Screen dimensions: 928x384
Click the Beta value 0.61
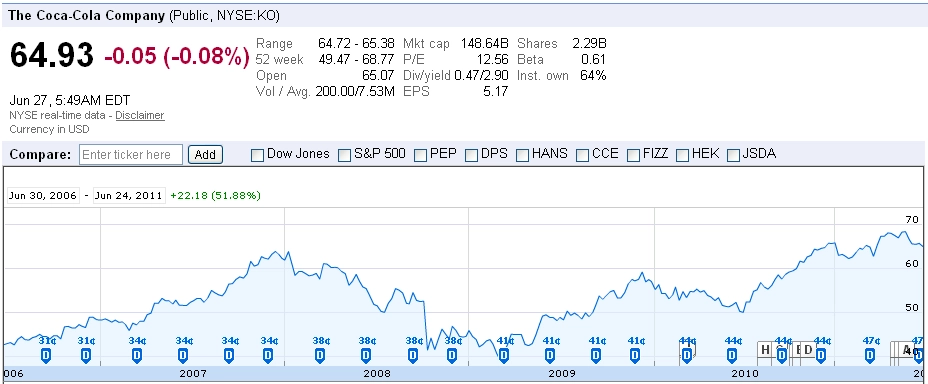594,60
